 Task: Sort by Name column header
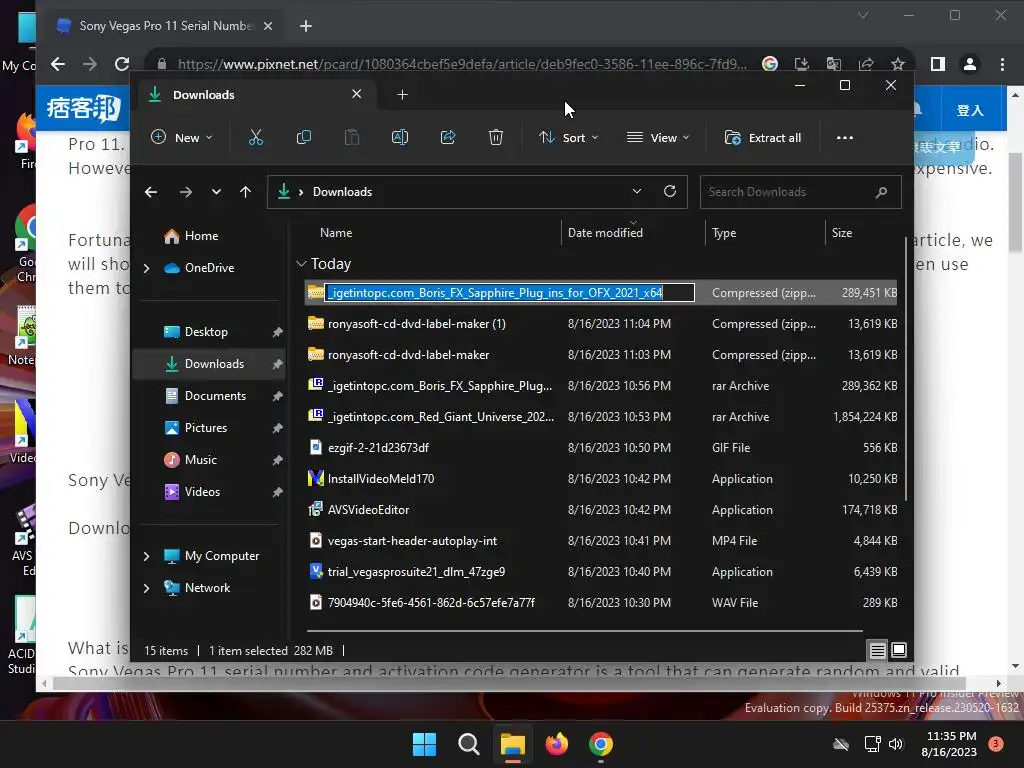(336, 232)
